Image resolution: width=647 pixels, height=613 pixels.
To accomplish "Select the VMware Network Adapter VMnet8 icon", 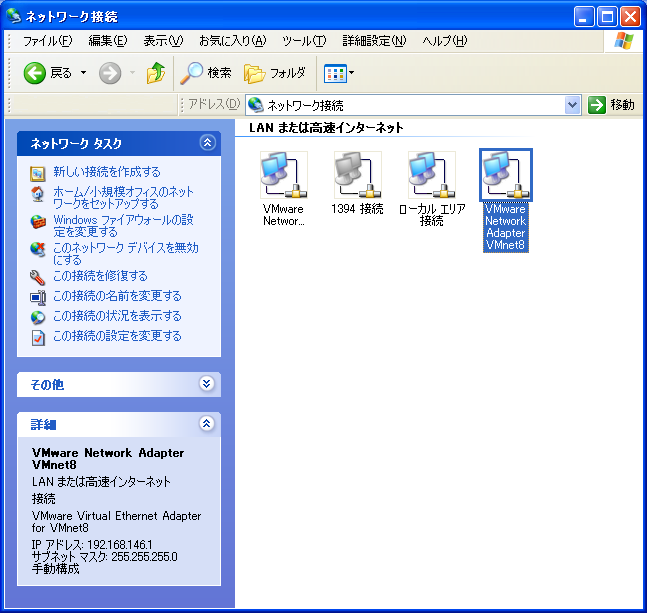I will point(505,176).
